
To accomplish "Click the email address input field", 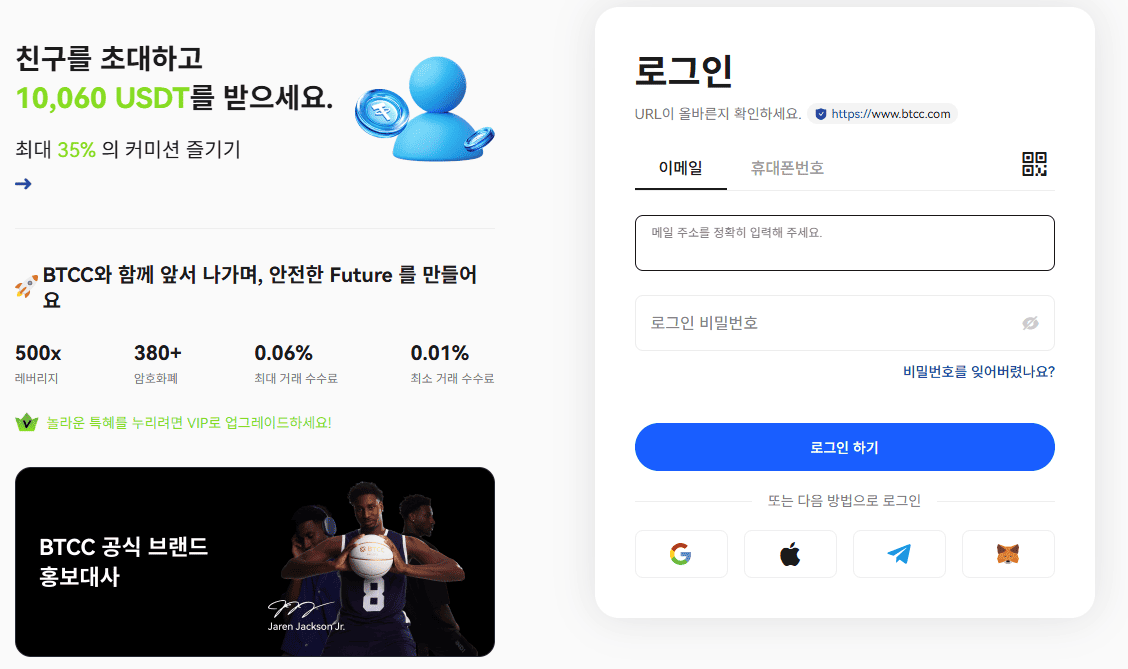I will click(x=844, y=242).
